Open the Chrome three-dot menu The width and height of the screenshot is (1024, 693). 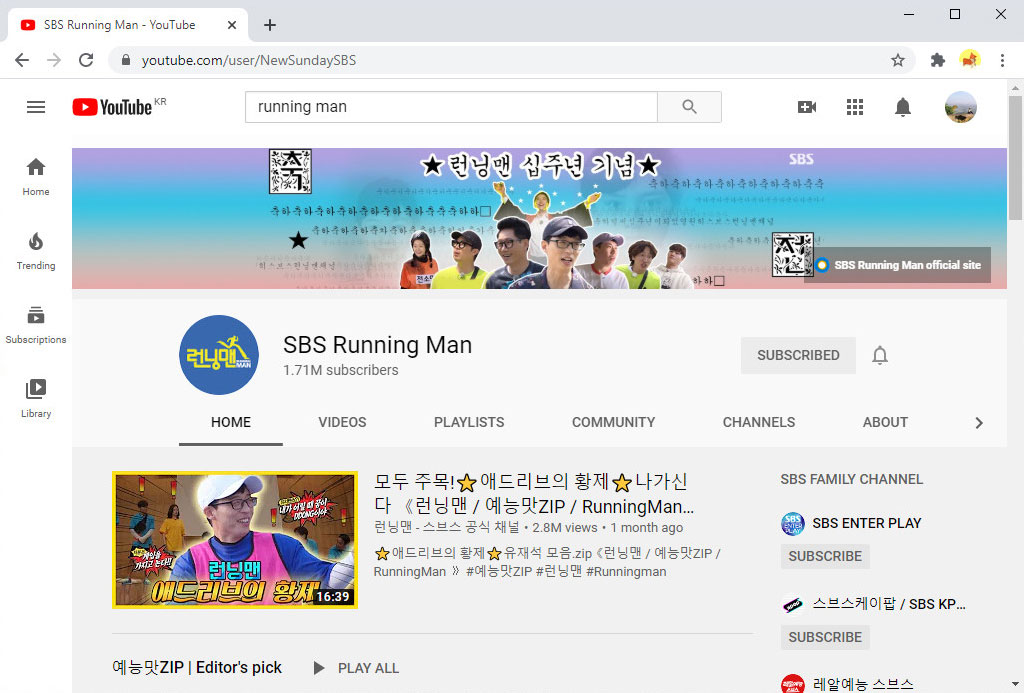tap(1002, 60)
